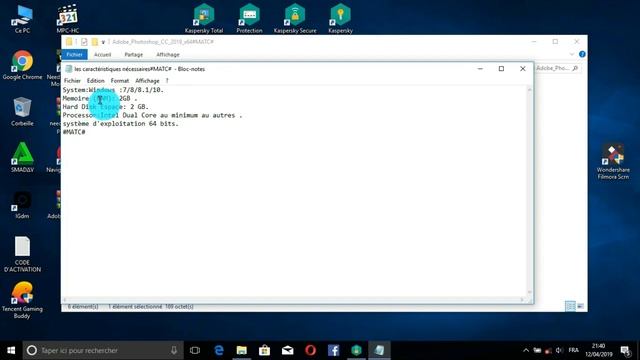This screenshot has width=640, height=360.
Task: Show hidden tray icons chevron
Action: click(x=526, y=350)
